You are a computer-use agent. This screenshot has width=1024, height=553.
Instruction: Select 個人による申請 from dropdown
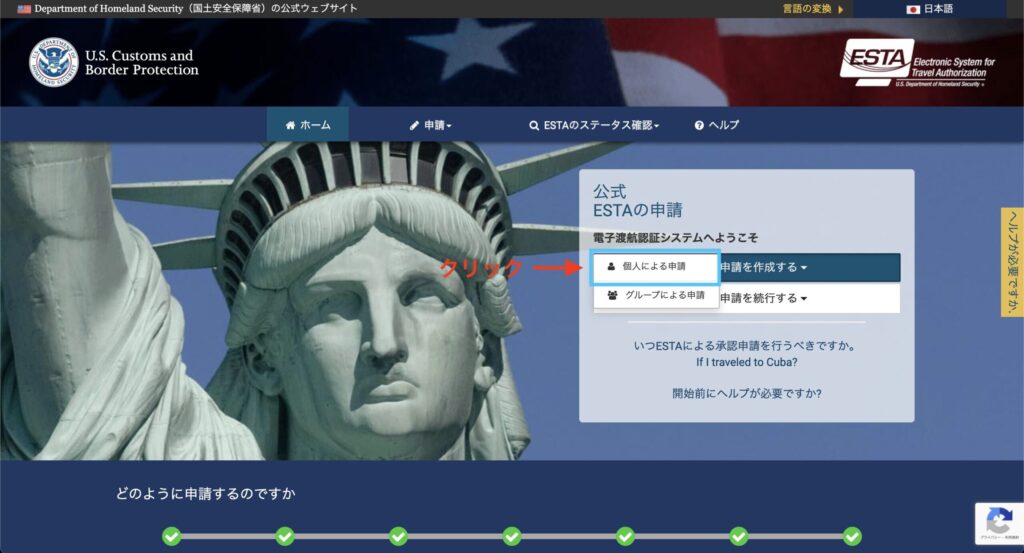655,267
